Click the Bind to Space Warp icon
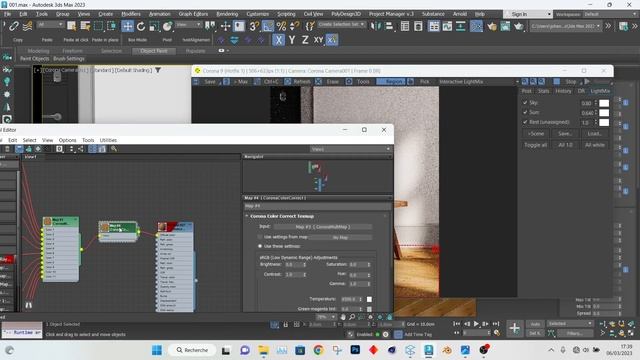This screenshot has width=640, height=360. pos(27,27)
